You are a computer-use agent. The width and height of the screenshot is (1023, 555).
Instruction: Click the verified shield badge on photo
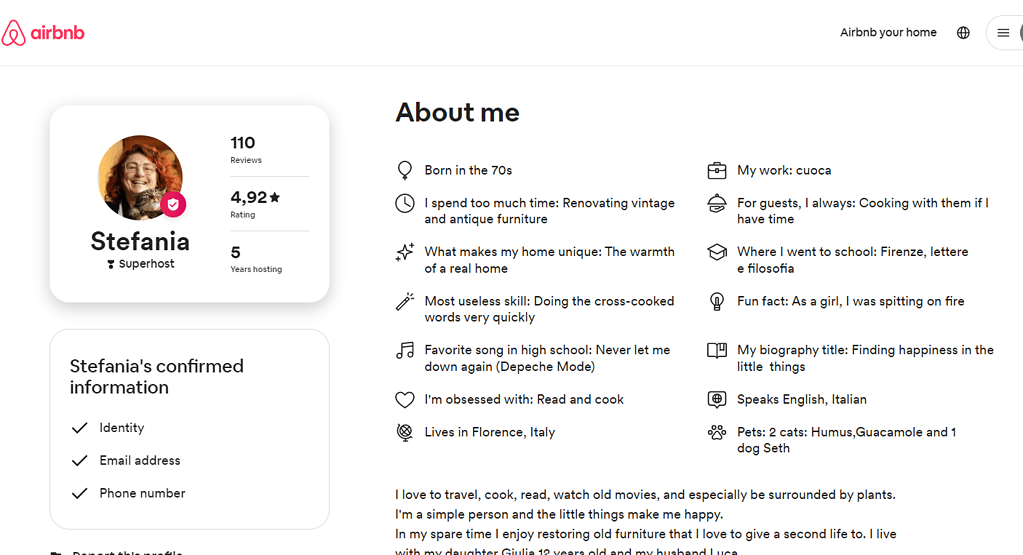point(173,205)
